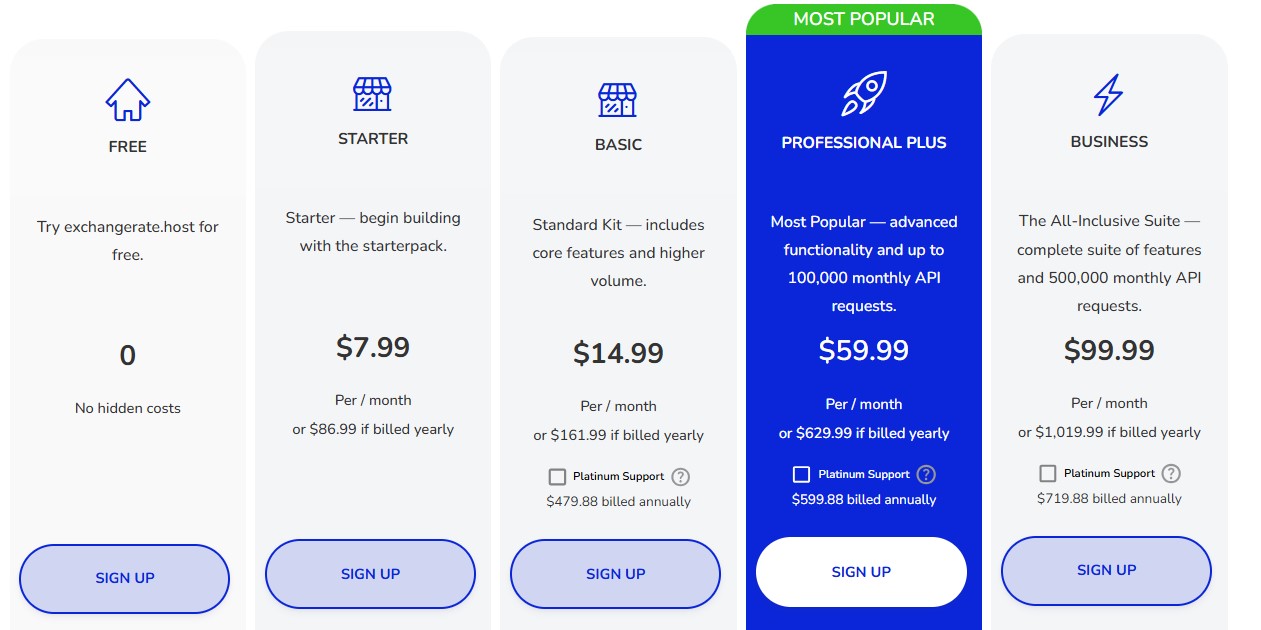1261x630 pixels.
Task: Click the $7.99 Starter price
Action: (373, 347)
